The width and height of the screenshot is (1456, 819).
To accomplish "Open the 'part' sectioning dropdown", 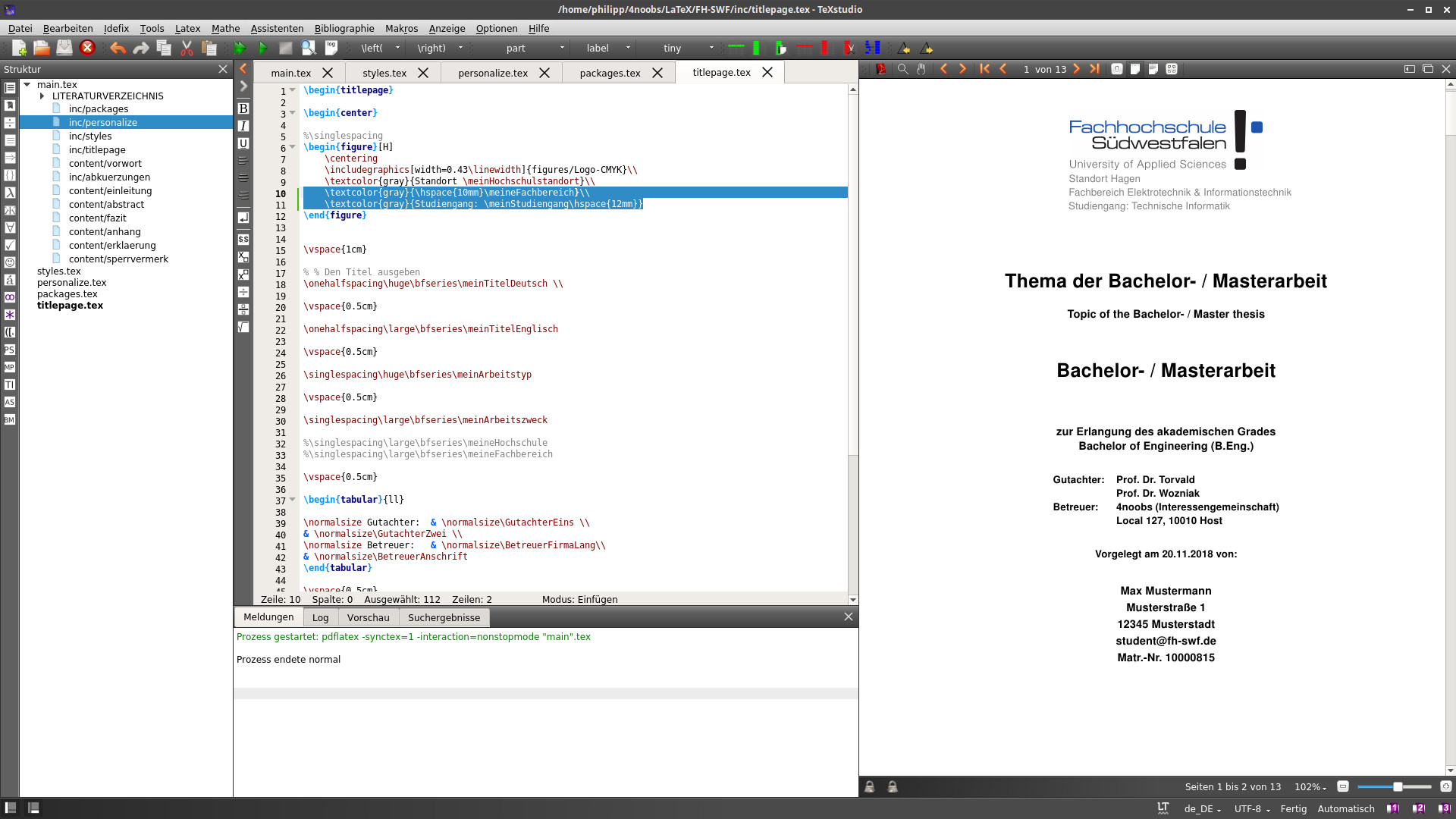I will point(562,48).
